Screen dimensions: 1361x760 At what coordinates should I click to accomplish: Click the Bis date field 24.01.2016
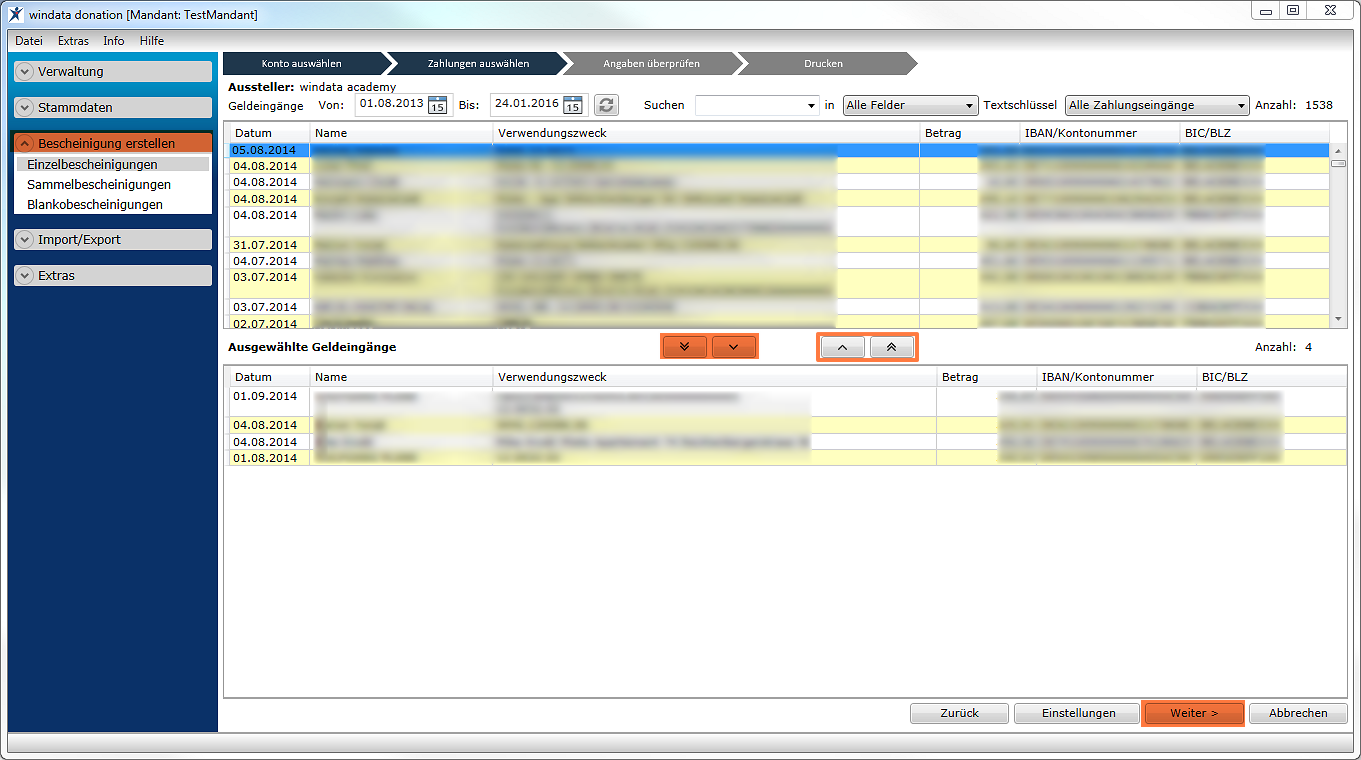[526, 105]
